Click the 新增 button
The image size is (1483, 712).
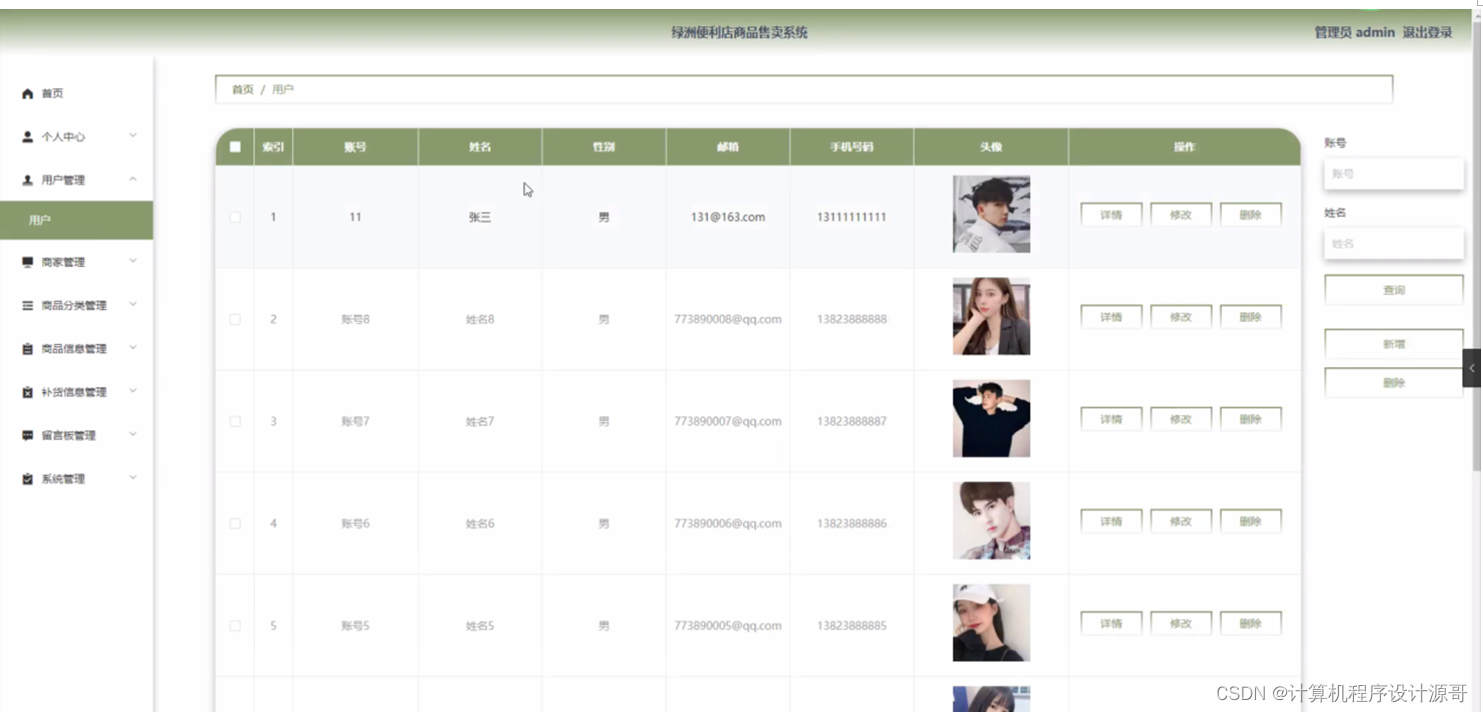(1394, 344)
